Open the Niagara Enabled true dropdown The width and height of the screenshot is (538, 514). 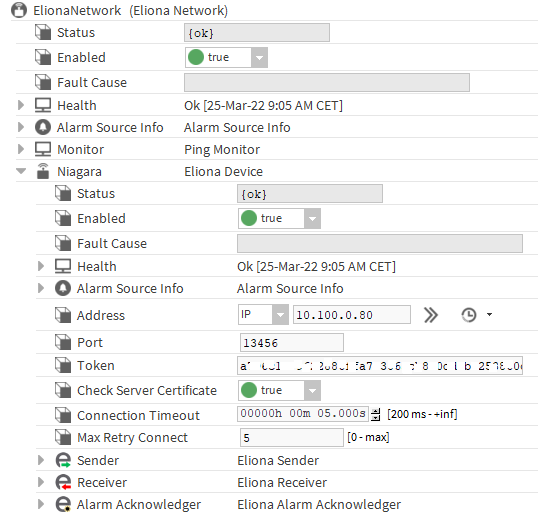coord(312,218)
